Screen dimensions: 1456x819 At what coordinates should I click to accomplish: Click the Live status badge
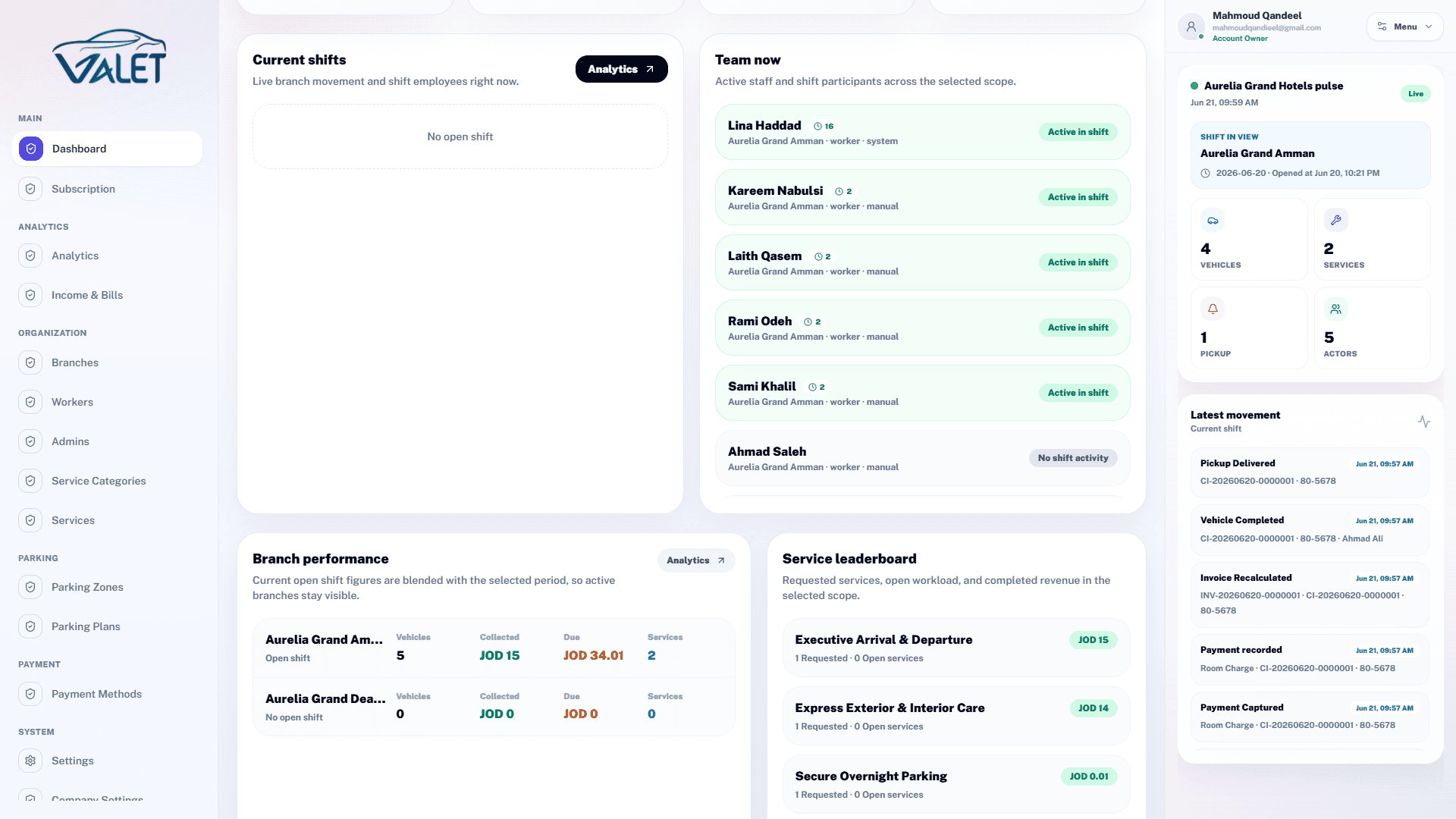pyautogui.click(x=1415, y=94)
